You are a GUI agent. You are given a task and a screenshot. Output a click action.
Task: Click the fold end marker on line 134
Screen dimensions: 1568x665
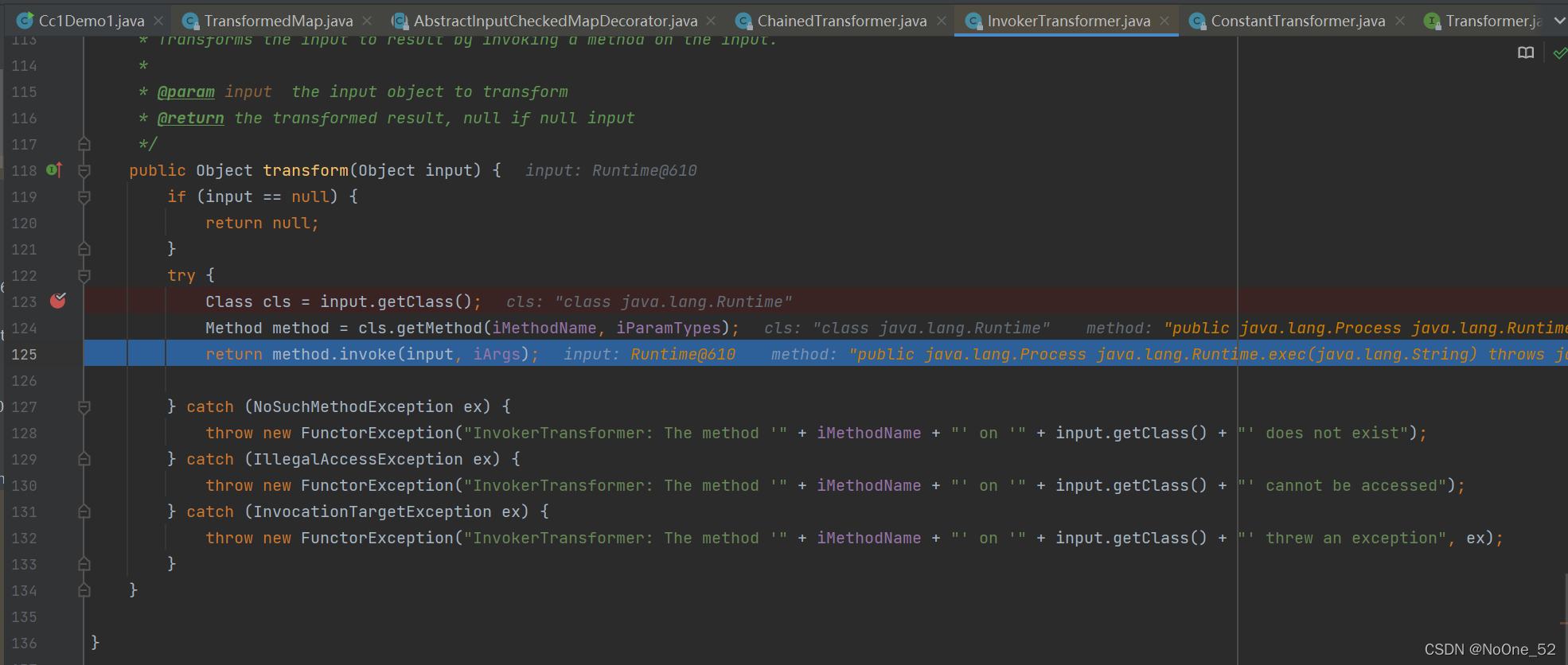[x=84, y=590]
